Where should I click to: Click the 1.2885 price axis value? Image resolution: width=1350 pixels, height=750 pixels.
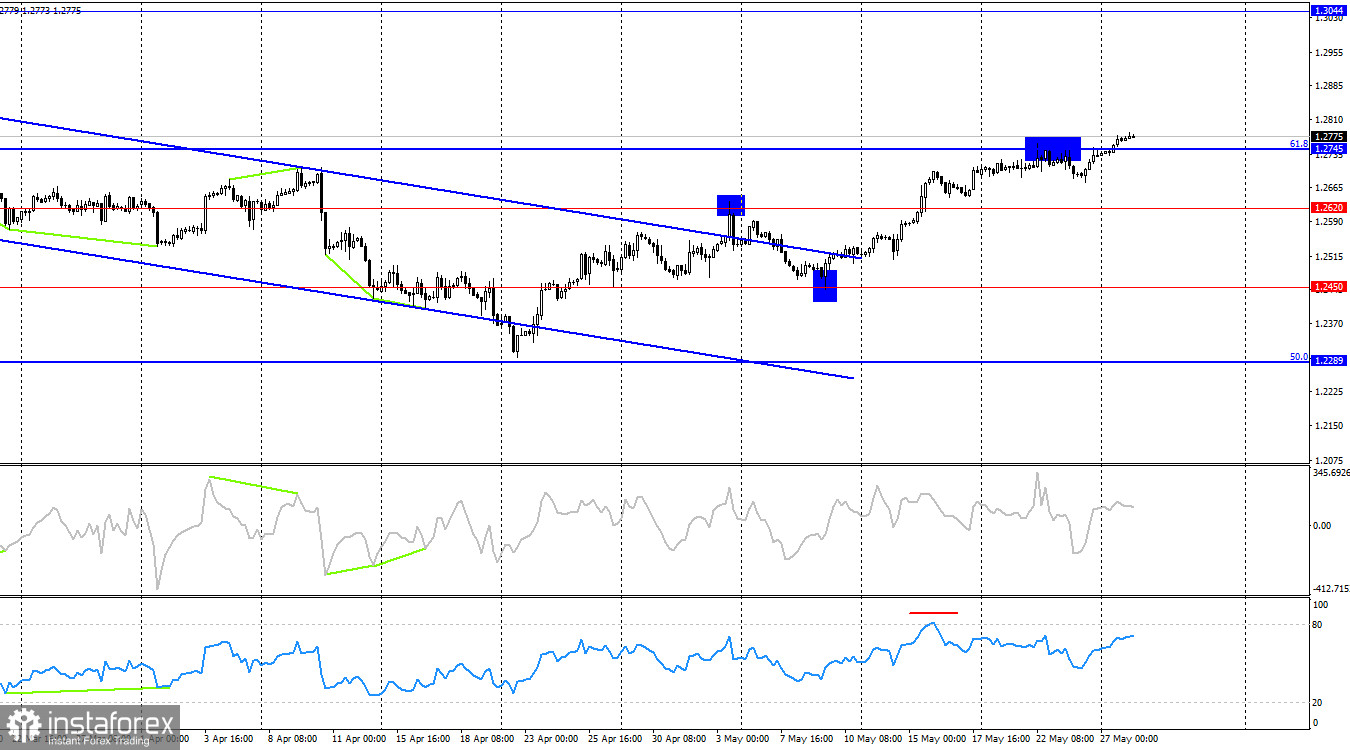click(1328, 86)
